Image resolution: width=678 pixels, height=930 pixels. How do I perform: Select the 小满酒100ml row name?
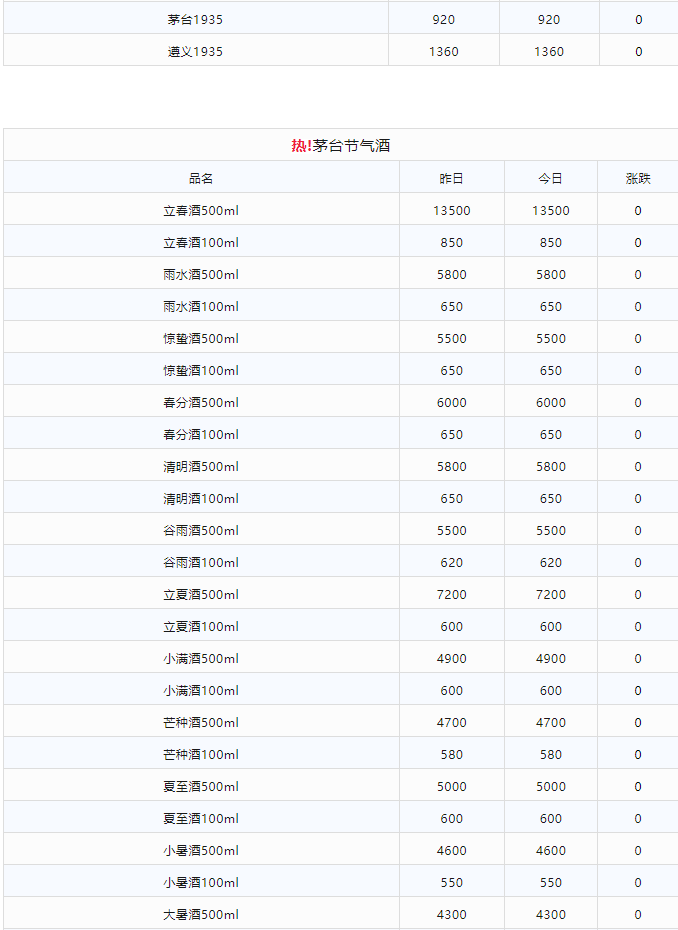coord(201,691)
